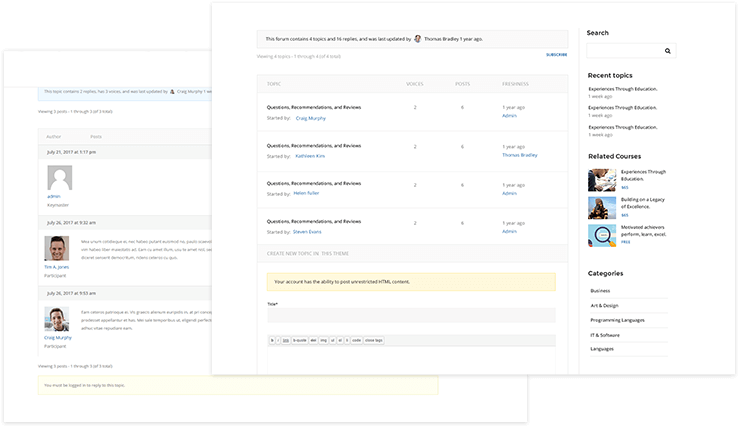Click the bold button in editor toolbar
This screenshot has height=427, width=739.
point(273,340)
